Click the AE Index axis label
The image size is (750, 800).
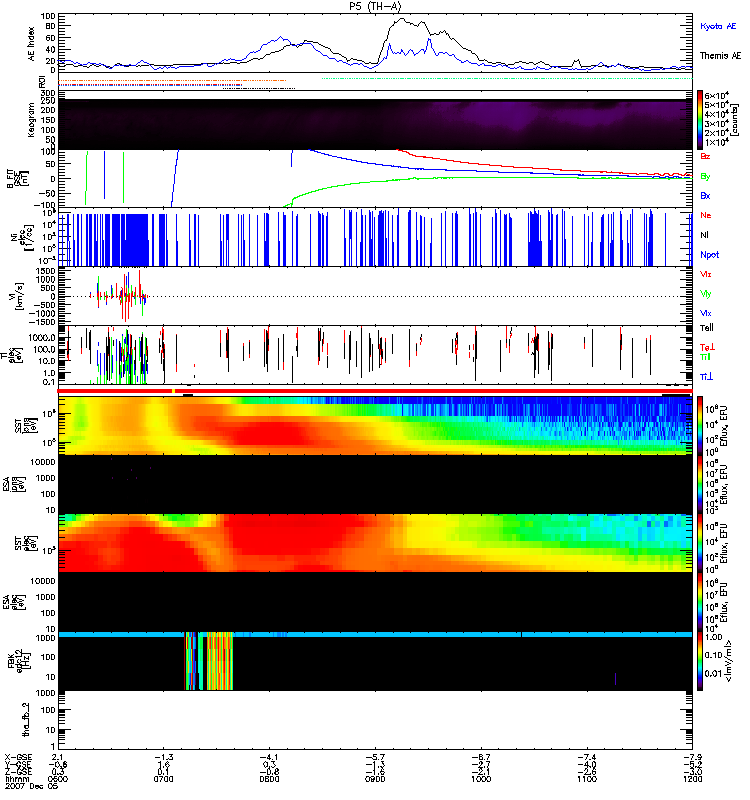pos(31,44)
